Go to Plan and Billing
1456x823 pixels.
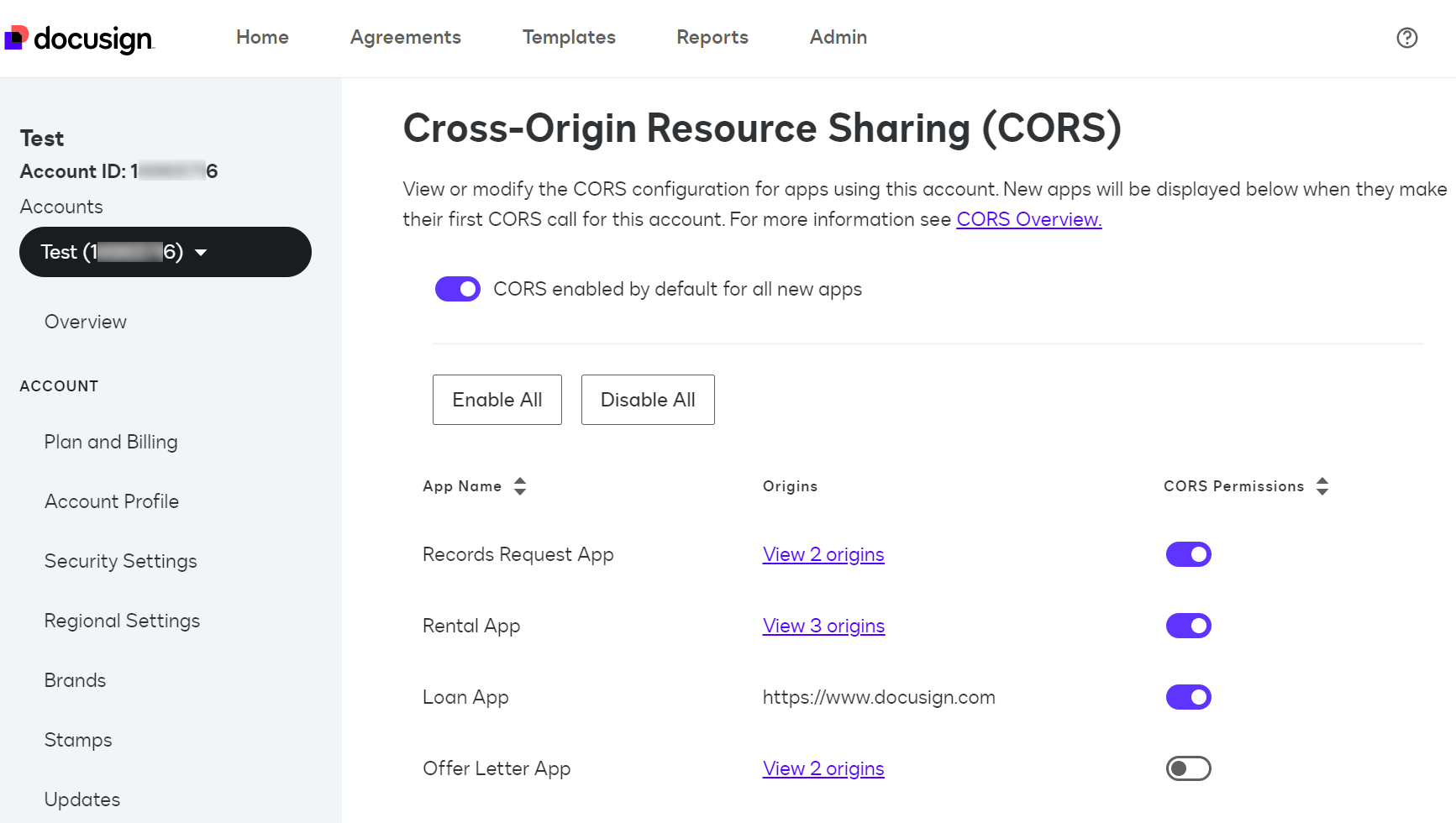click(x=110, y=441)
